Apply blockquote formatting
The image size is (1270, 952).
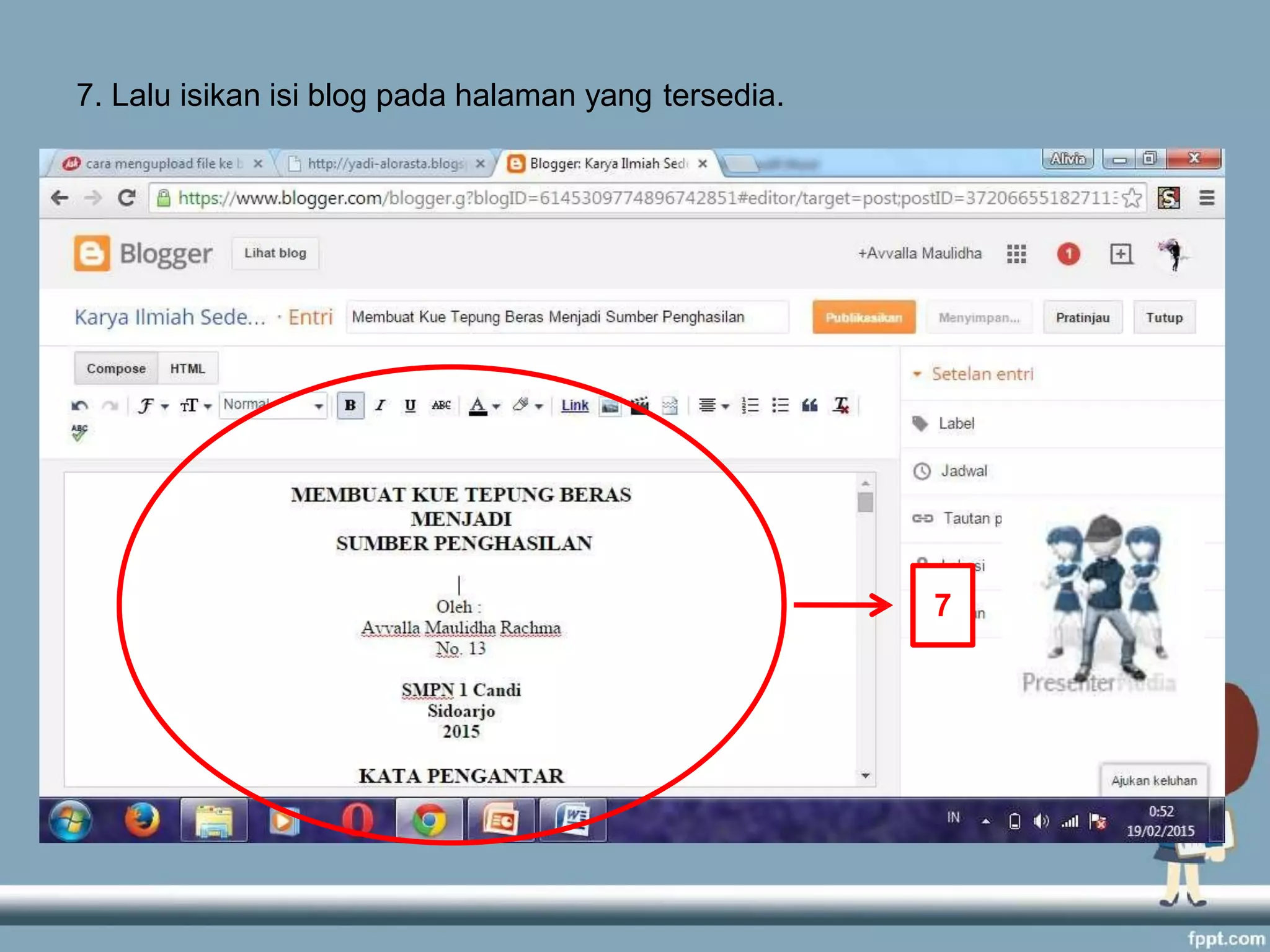810,405
